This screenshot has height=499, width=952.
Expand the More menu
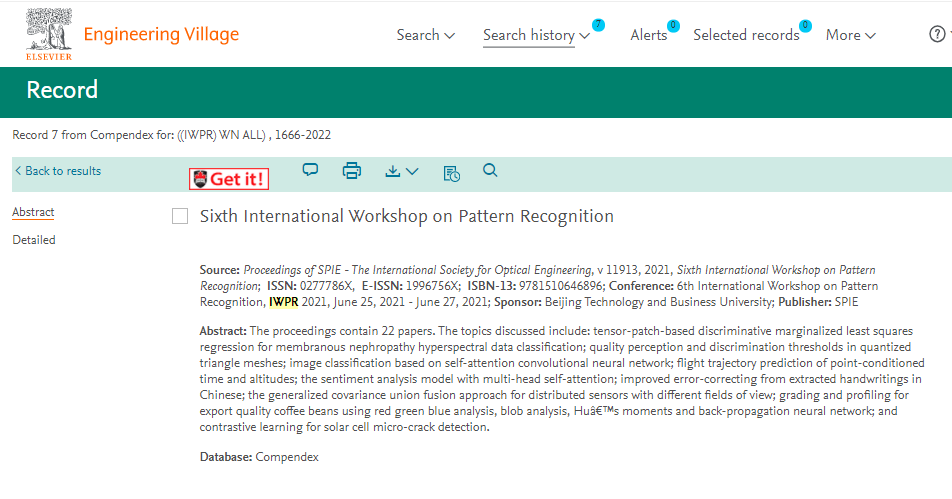pos(850,35)
